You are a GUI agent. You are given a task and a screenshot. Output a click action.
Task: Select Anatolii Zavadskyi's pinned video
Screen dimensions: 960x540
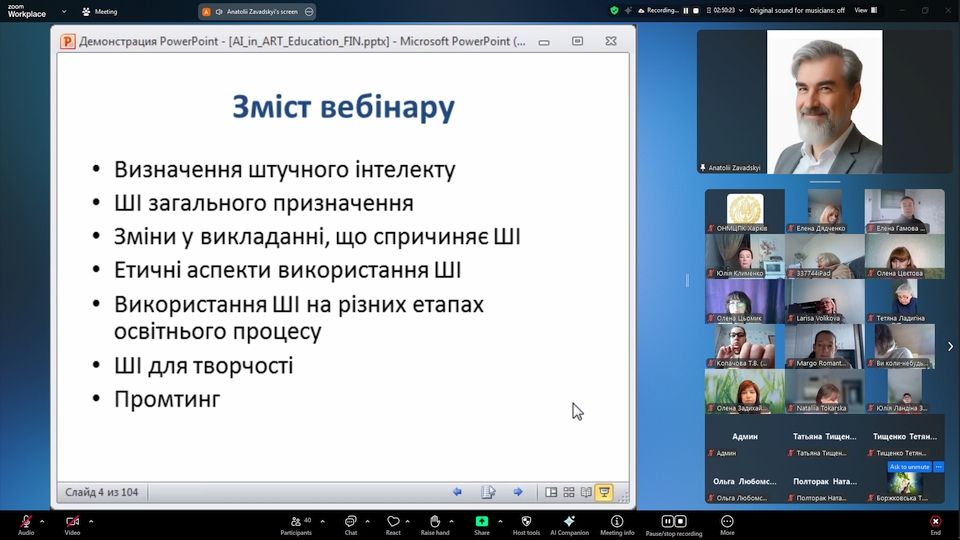pos(824,102)
